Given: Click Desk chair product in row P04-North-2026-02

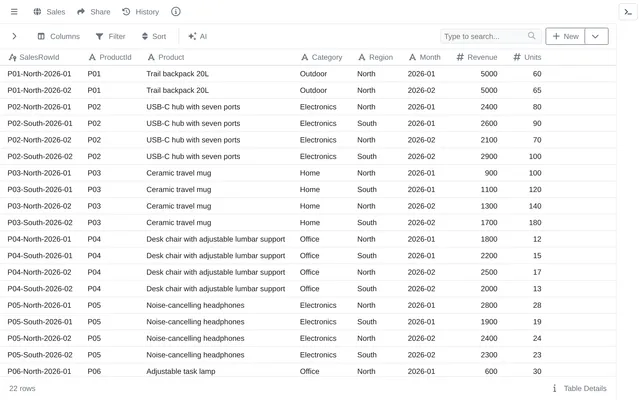Looking at the screenshot, I should pyautogui.click(x=216, y=272).
